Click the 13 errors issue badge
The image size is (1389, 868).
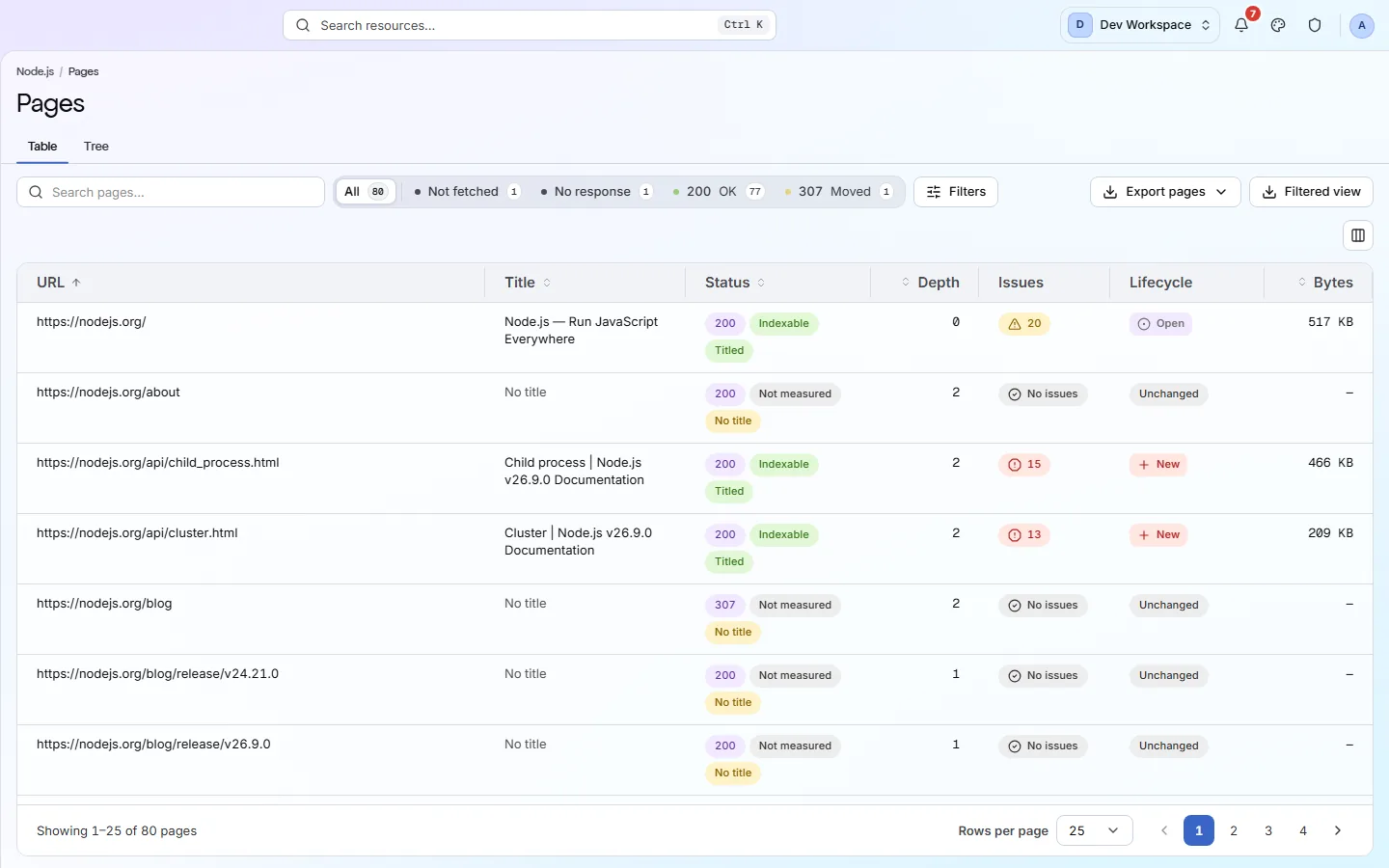[x=1024, y=535]
